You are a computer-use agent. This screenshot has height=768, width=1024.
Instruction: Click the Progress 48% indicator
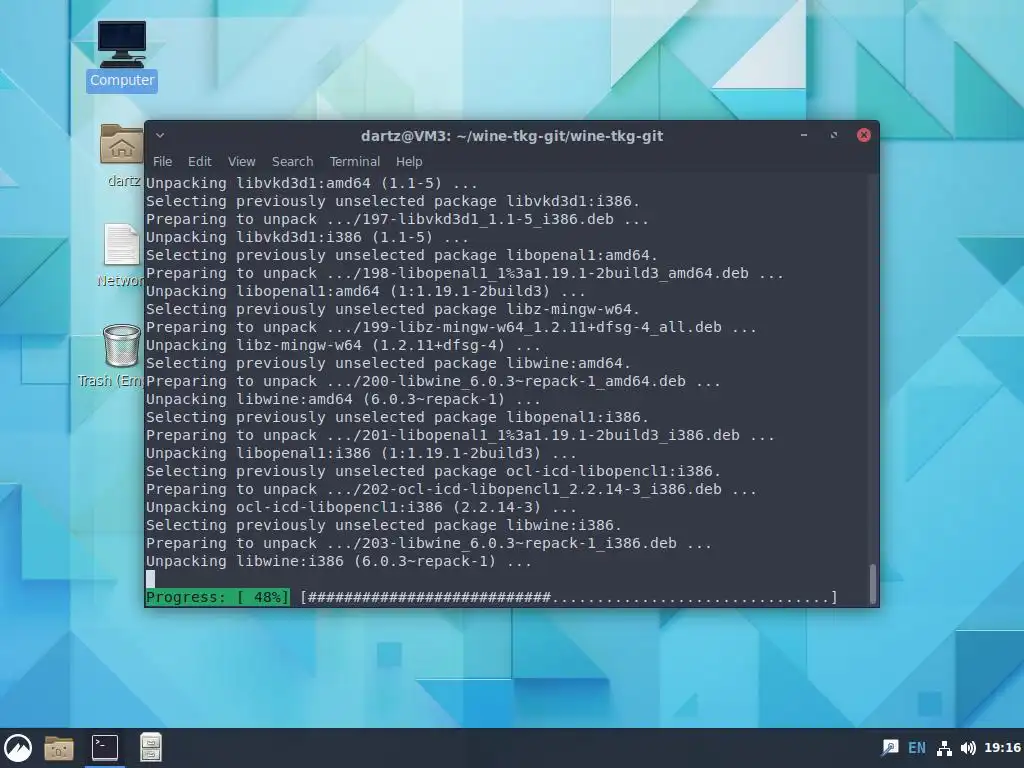217,597
